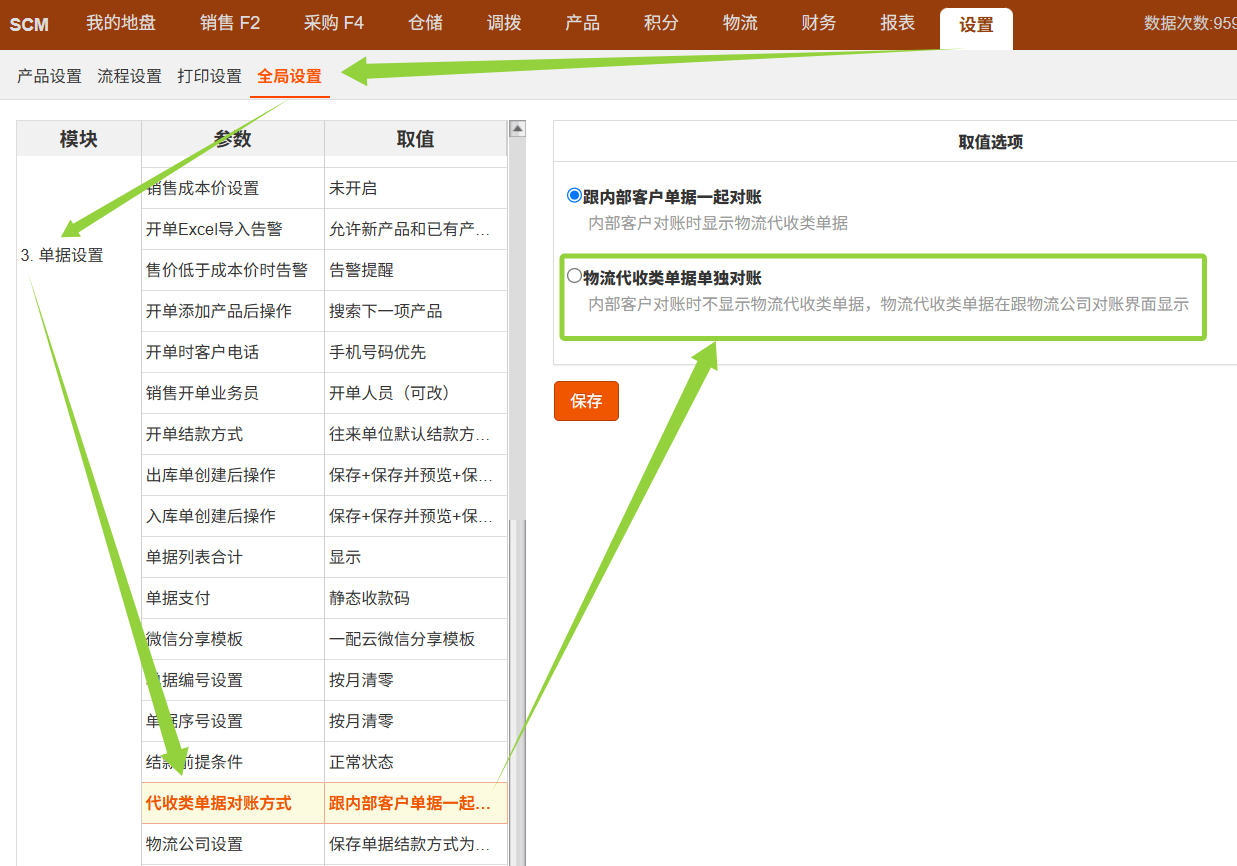Switch to 打印设置 tab
The image size is (1237, 866).
pyautogui.click(x=209, y=76)
